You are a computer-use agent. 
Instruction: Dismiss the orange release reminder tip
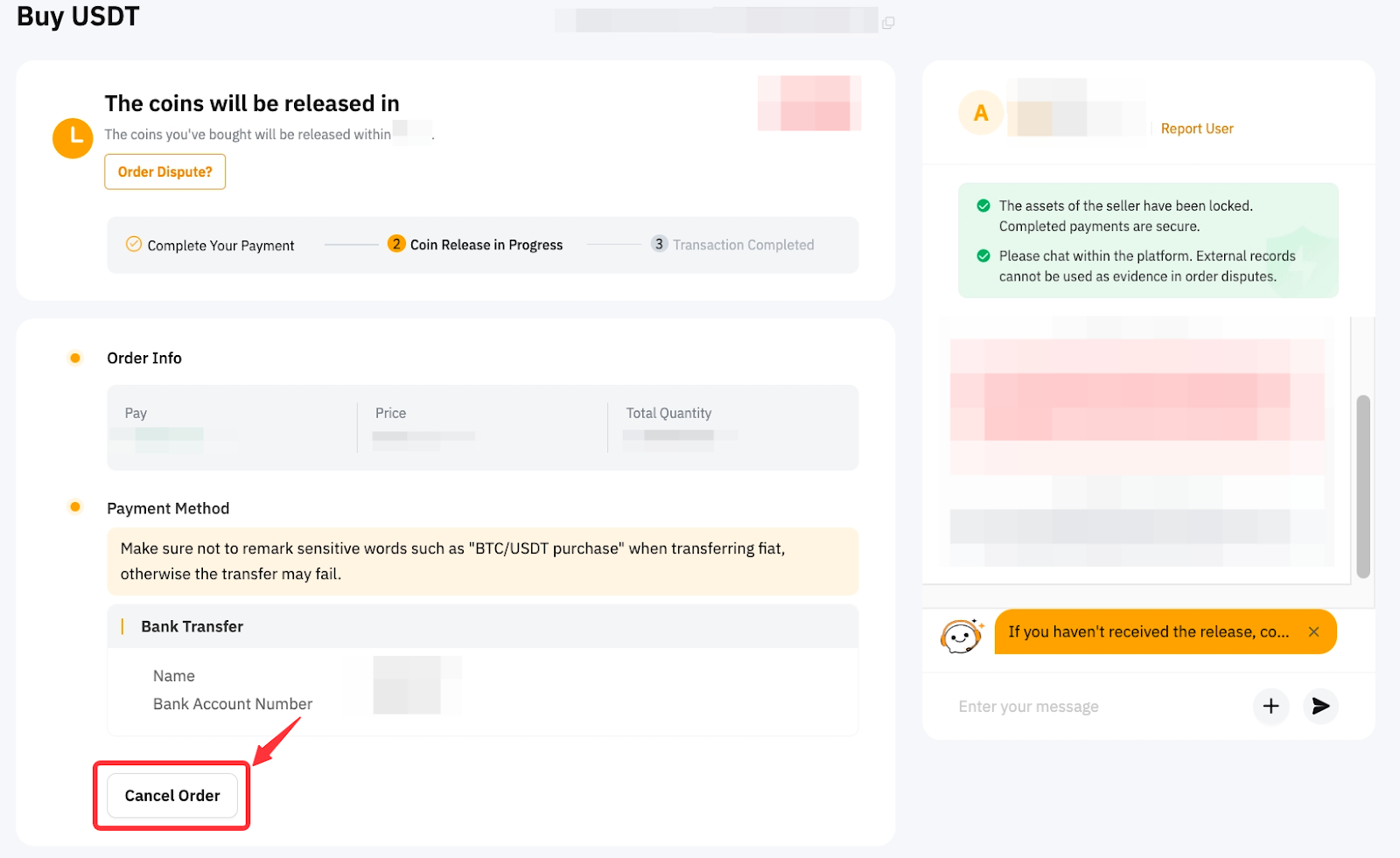(x=1313, y=631)
